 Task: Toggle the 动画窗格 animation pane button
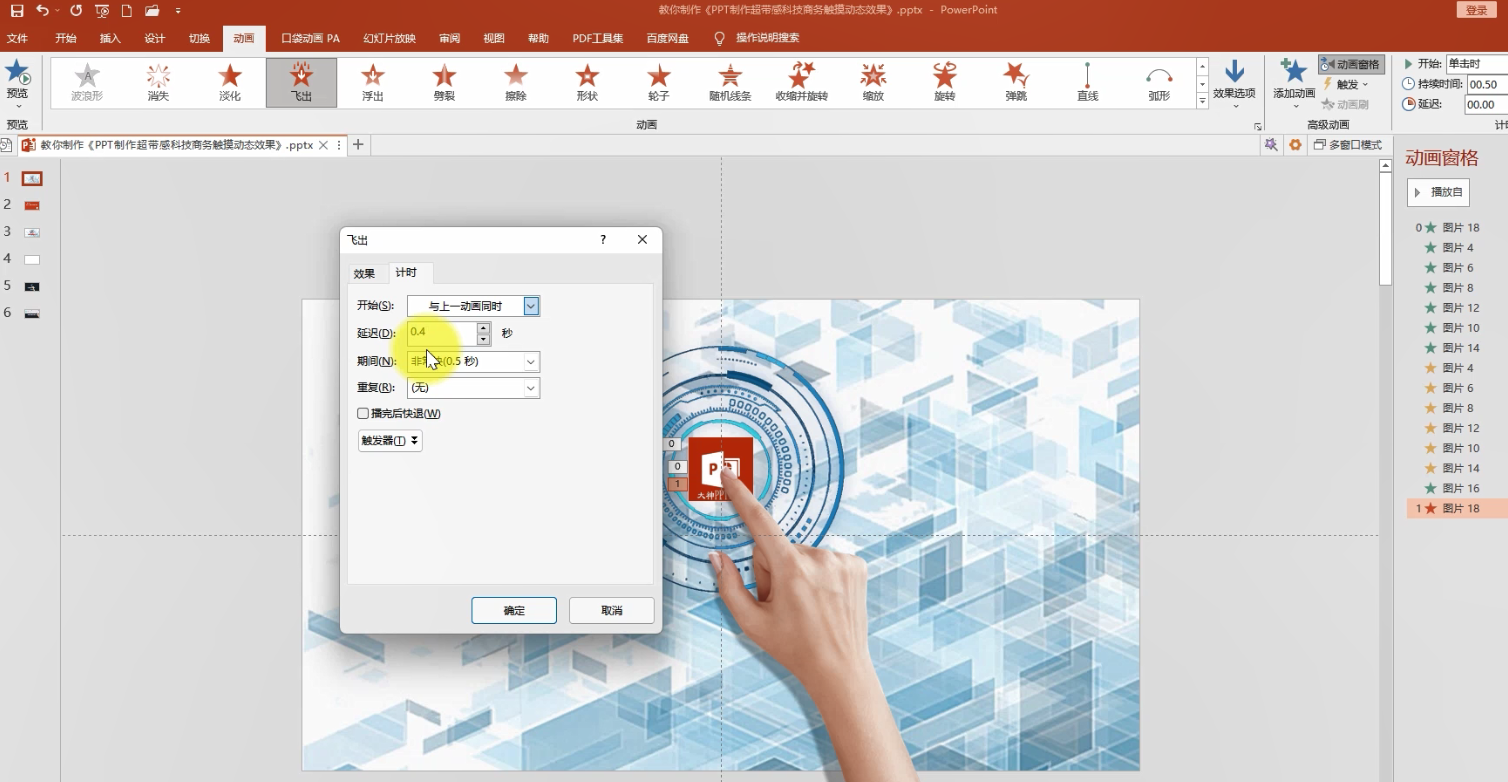coord(1351,64)
